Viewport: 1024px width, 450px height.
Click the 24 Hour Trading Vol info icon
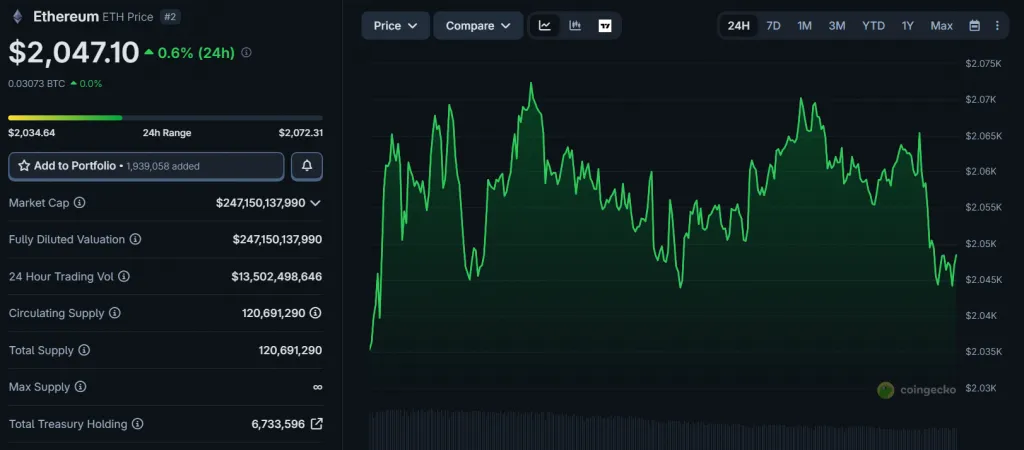tap(124, 276)
